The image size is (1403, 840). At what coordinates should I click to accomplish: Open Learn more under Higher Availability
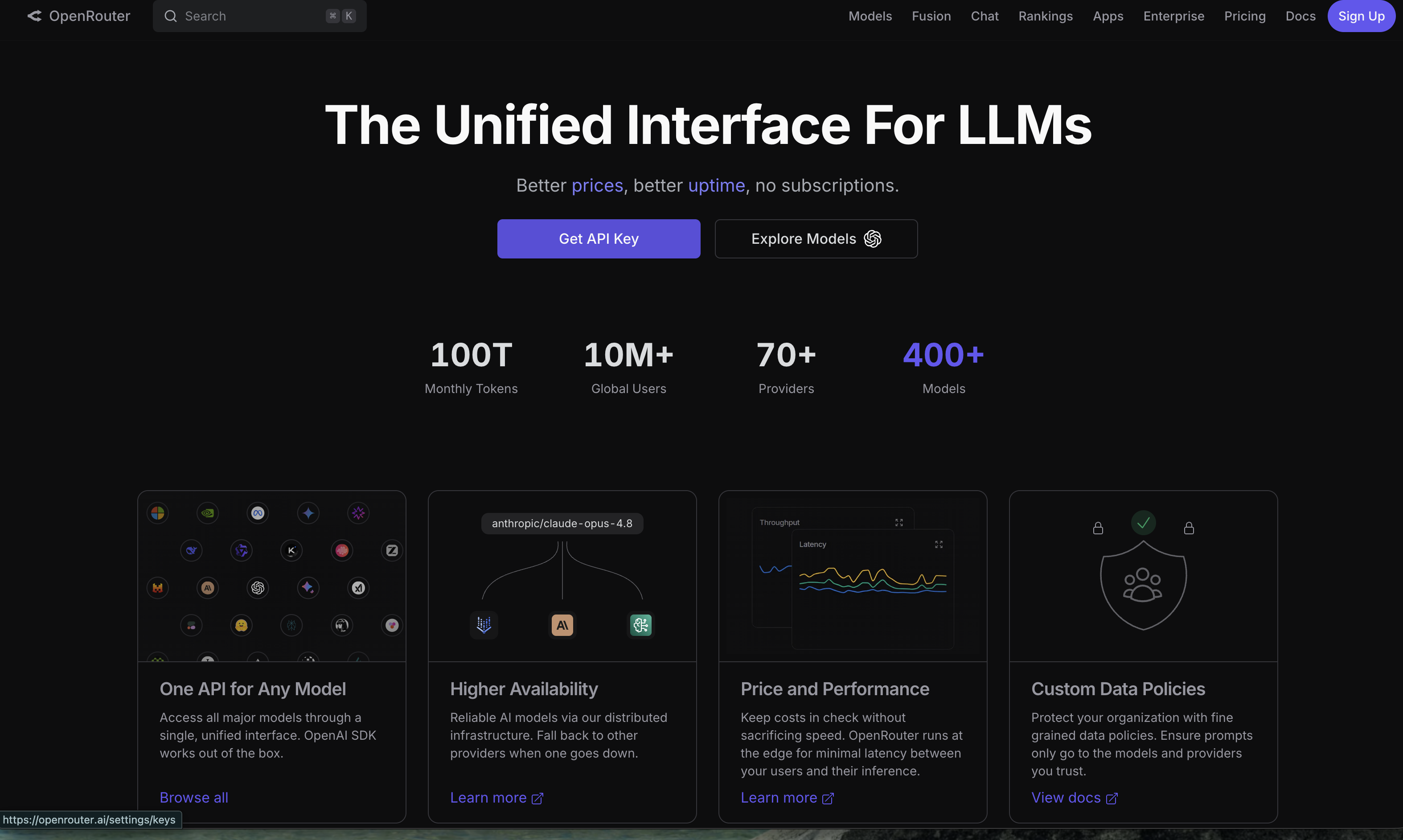[496, 797]
